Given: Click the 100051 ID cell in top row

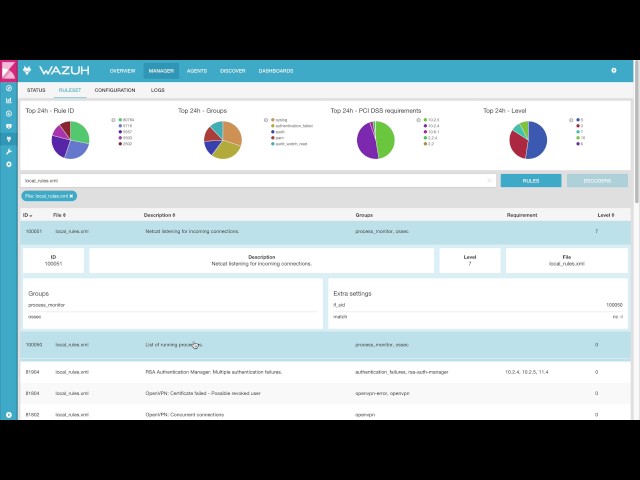Looking at the screenshot, I should [34, 231].
